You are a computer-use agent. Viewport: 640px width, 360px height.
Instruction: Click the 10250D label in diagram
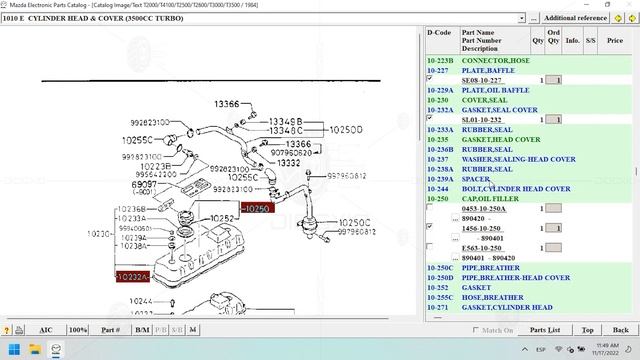point(346,130)
